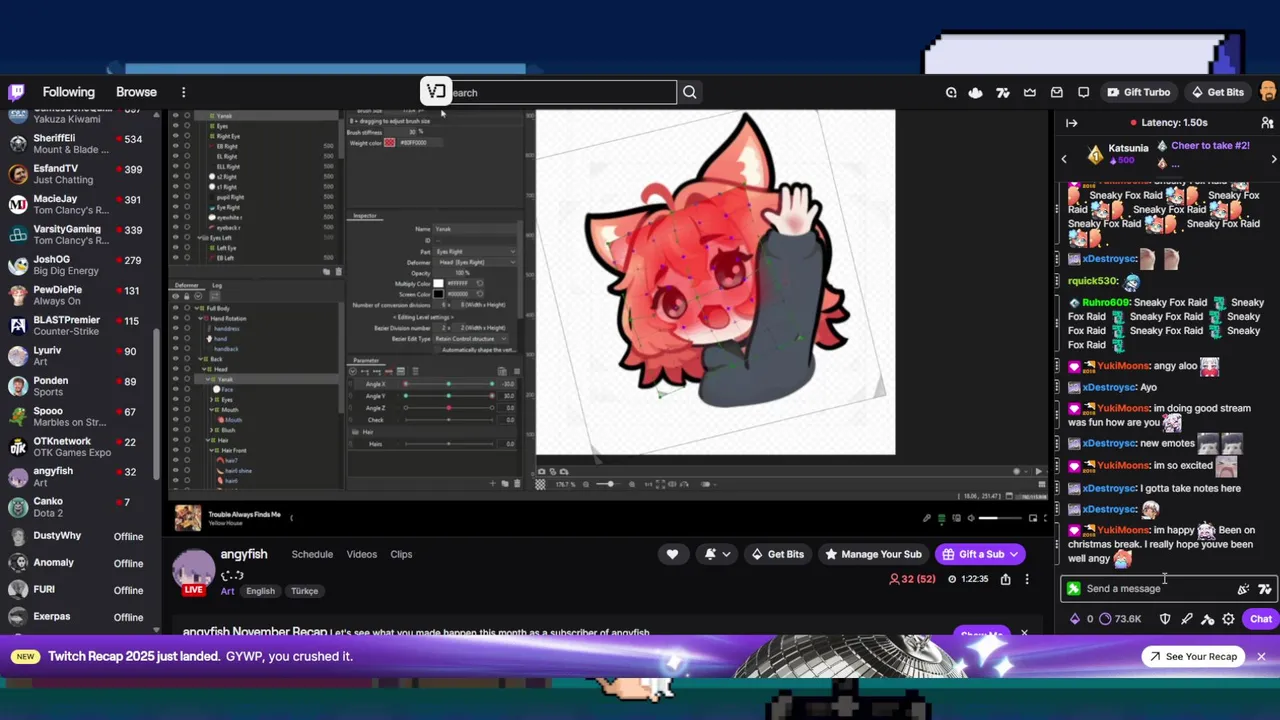The width and height of the screenshot is (1280, 720).
Task: Click the Trouble Always Finds Me album thumbnail
Action: coord(188,518)
